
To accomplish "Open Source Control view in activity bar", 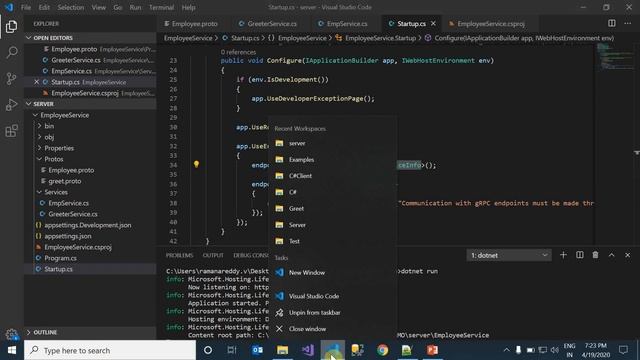I will (11, 78).
